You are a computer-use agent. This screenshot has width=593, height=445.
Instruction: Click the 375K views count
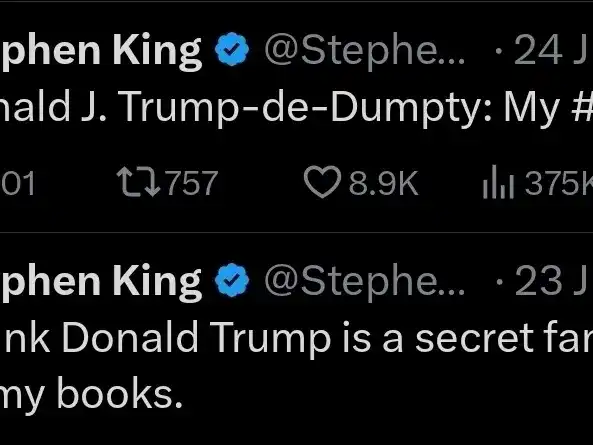[559, 183]
